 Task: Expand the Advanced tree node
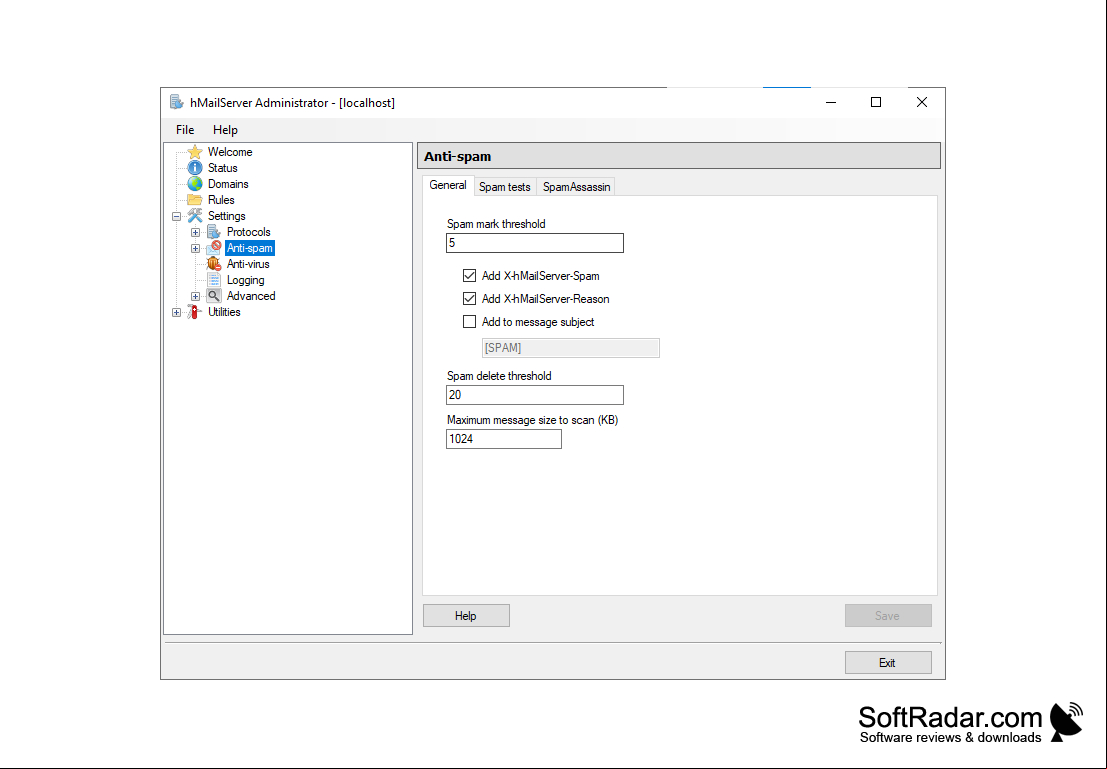(x=196, y=297)
